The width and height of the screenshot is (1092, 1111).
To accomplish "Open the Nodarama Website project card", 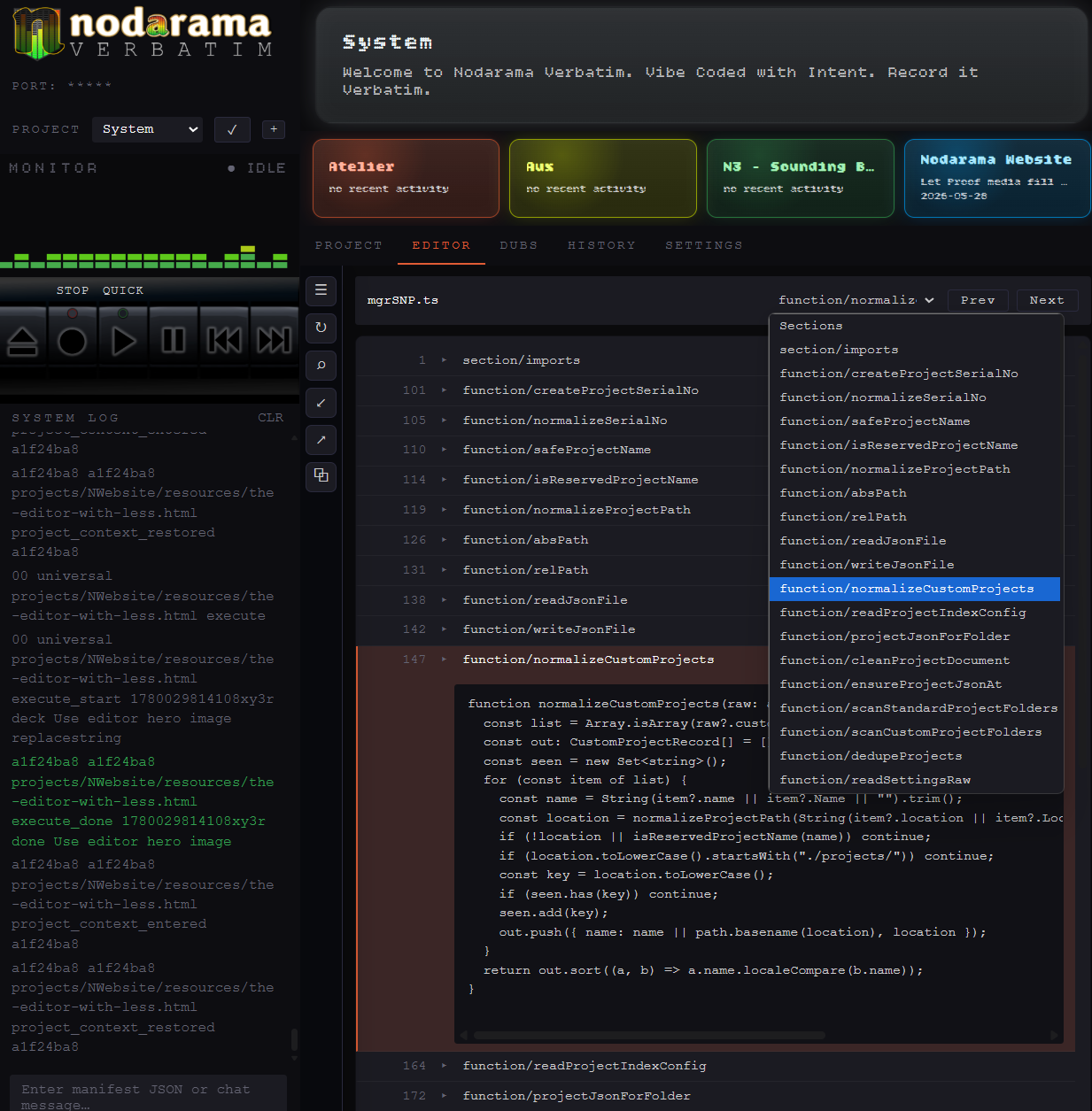I will [997, 178].
